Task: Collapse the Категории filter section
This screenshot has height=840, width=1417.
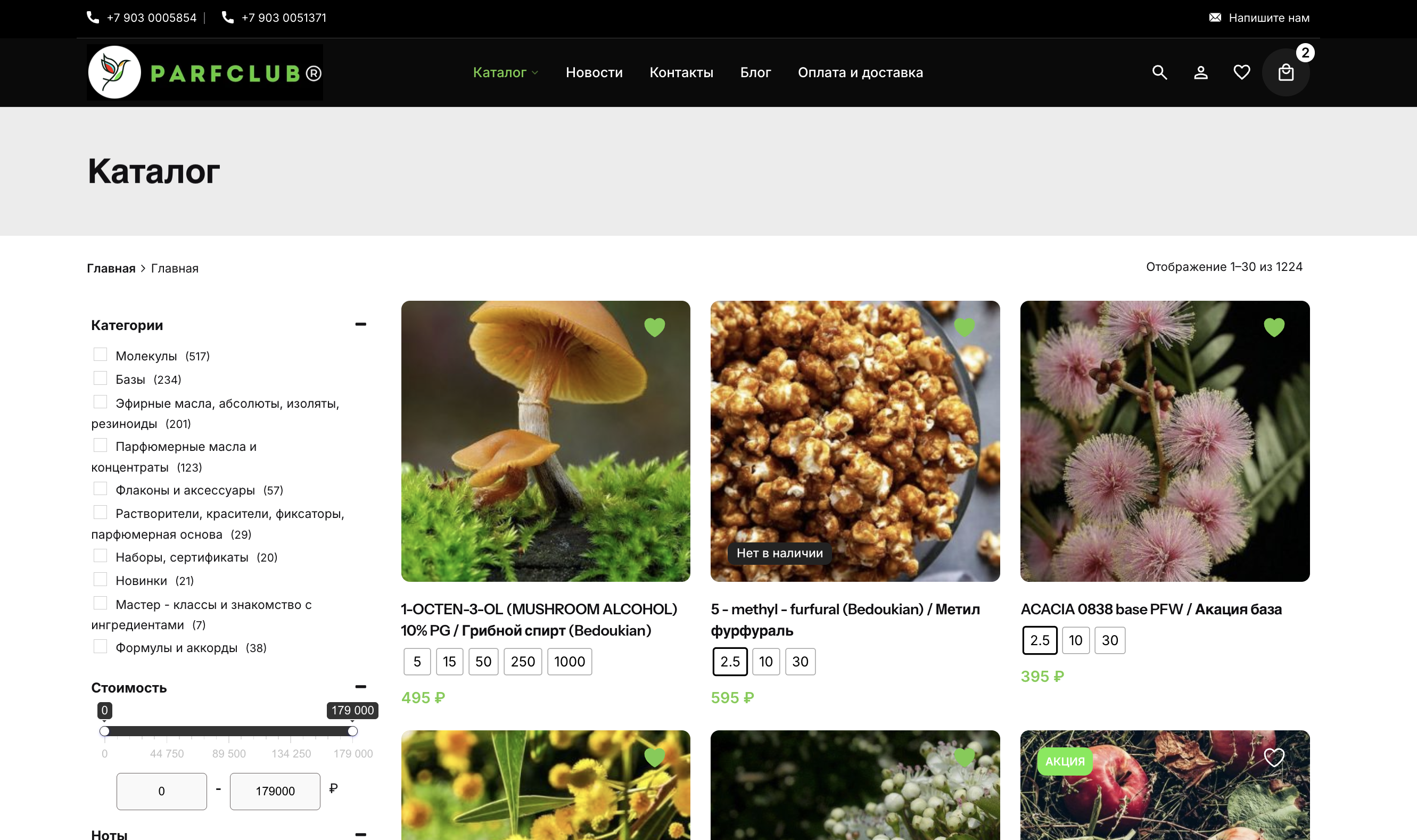Action: pos(360,324)
